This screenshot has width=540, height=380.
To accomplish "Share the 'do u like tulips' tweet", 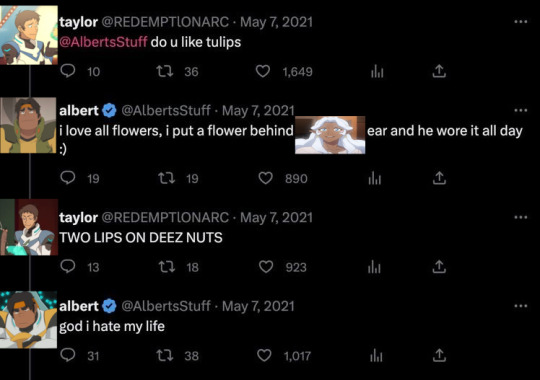I will click(439, 71).
